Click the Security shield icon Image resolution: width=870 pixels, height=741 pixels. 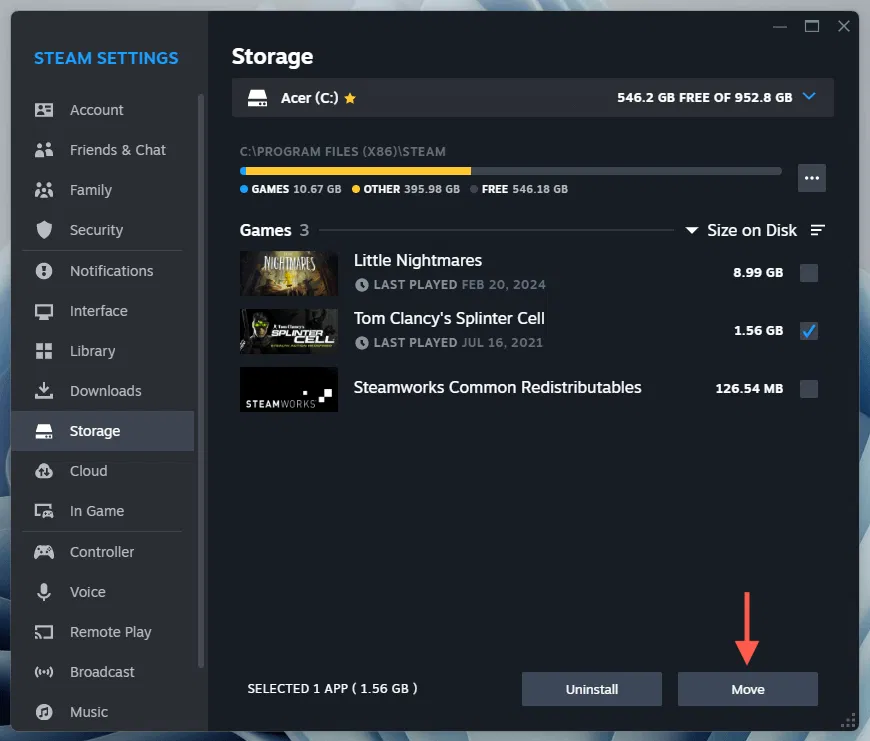[x=44, y=230]
